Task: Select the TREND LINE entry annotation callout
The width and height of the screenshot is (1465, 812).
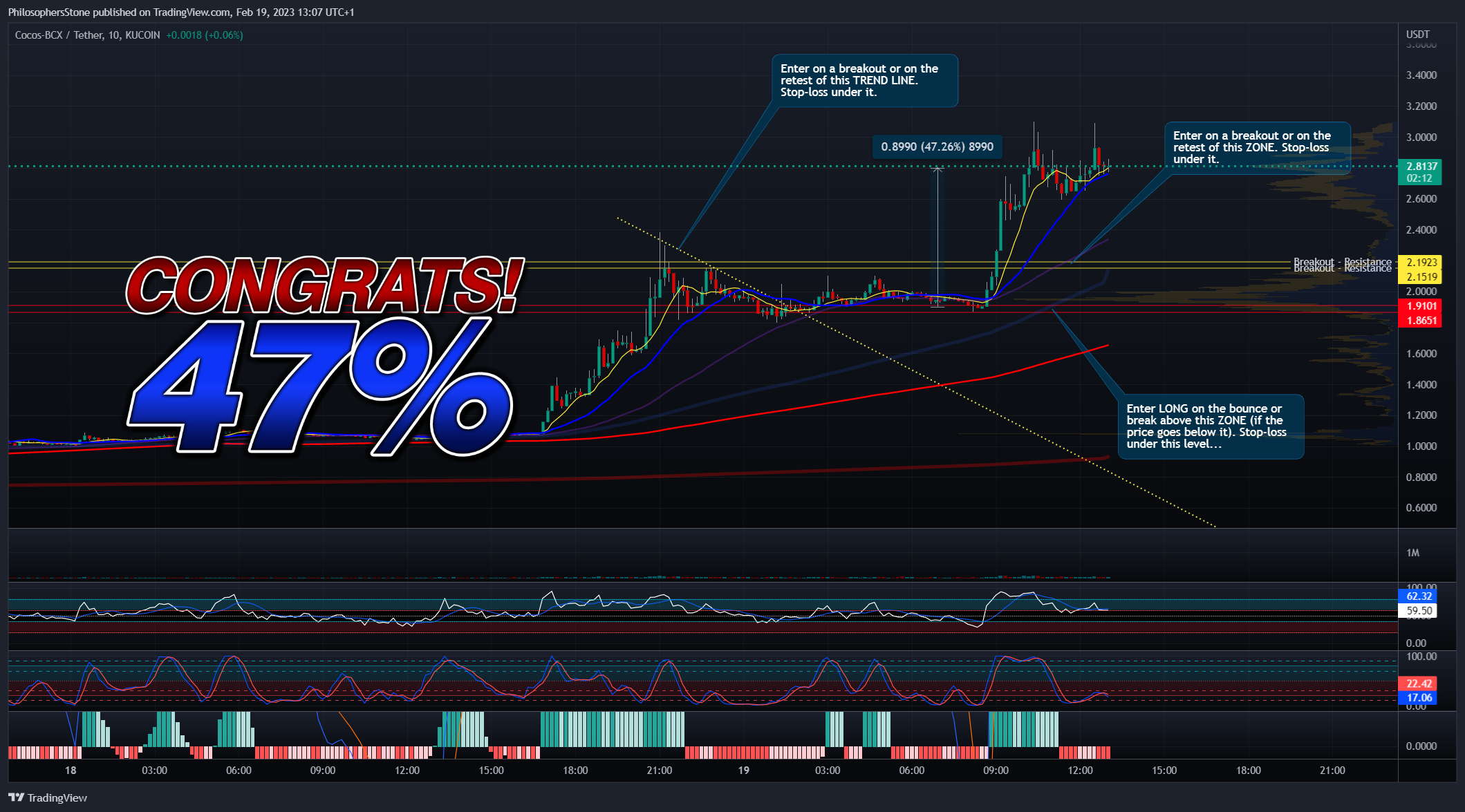Action: (x=864, y=81)
